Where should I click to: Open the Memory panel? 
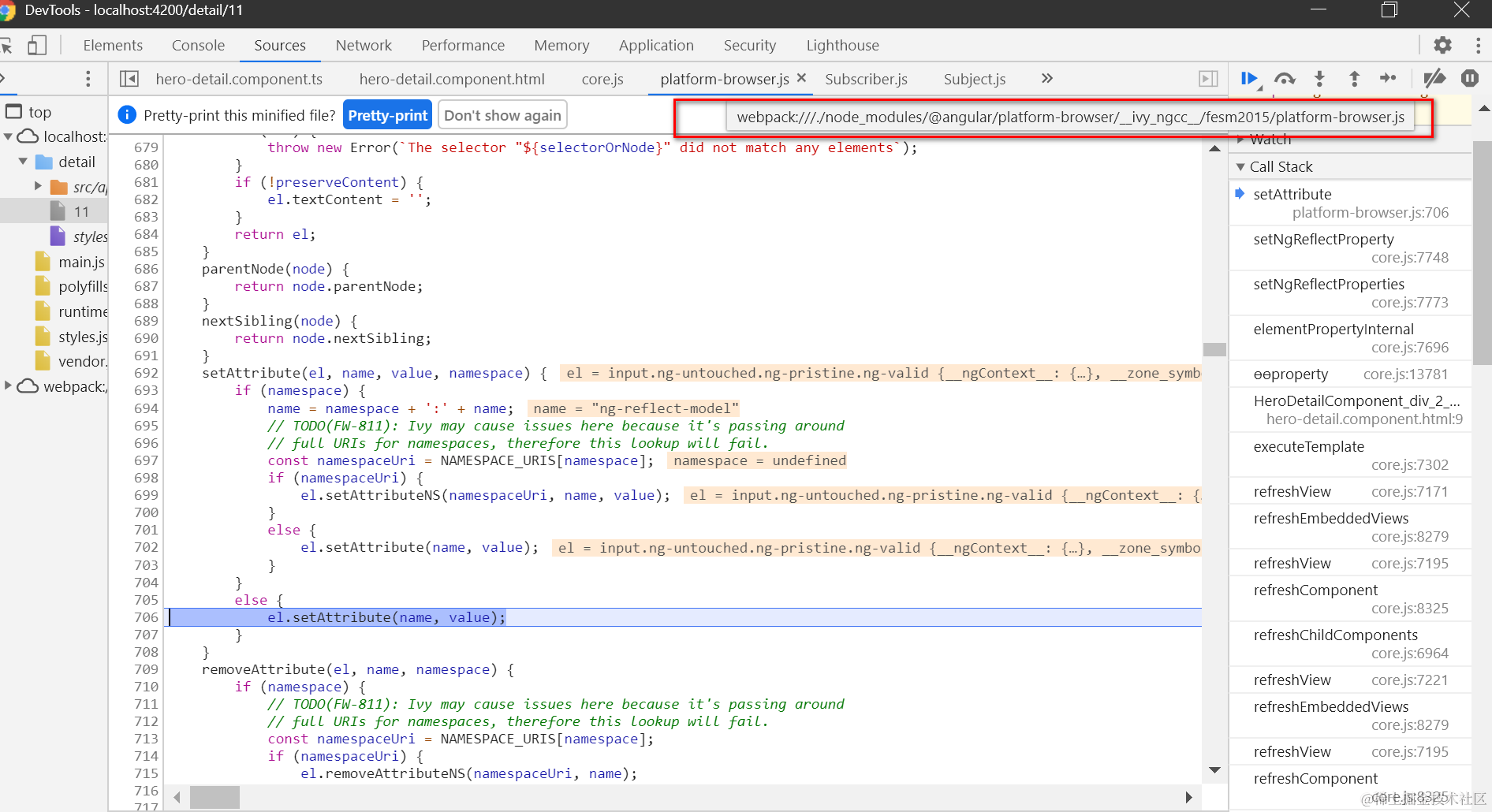561,46
